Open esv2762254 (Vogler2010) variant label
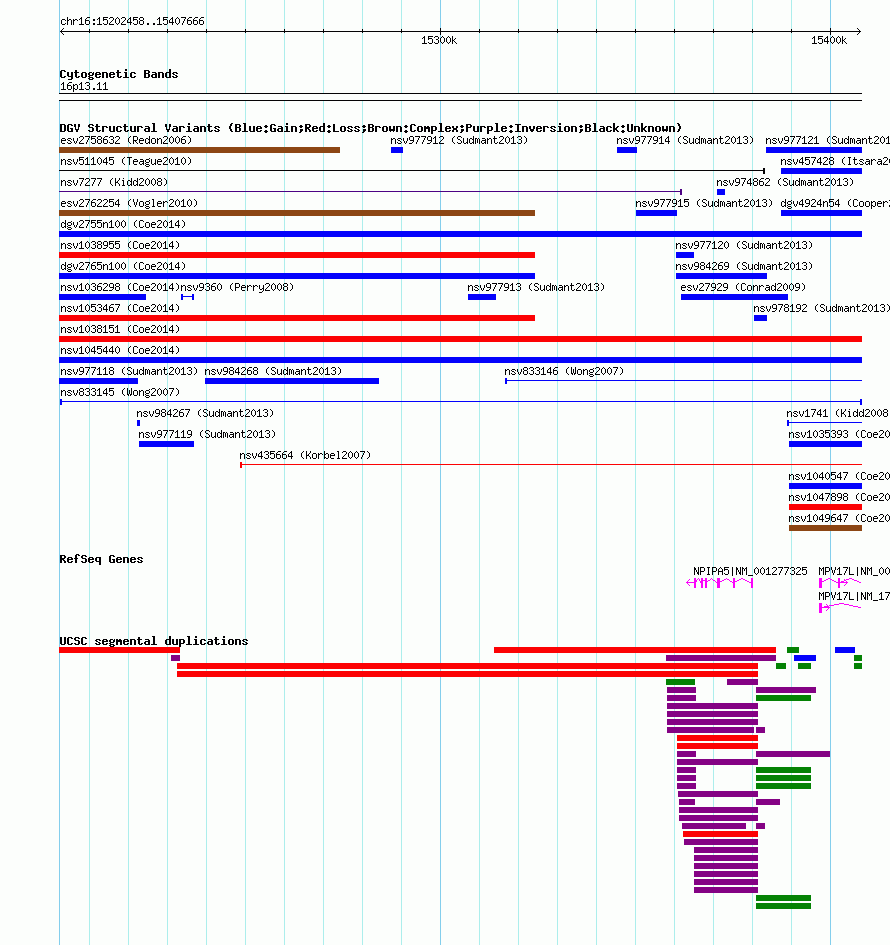This screenshot has height=945, width=890. [x=129, y=203]
